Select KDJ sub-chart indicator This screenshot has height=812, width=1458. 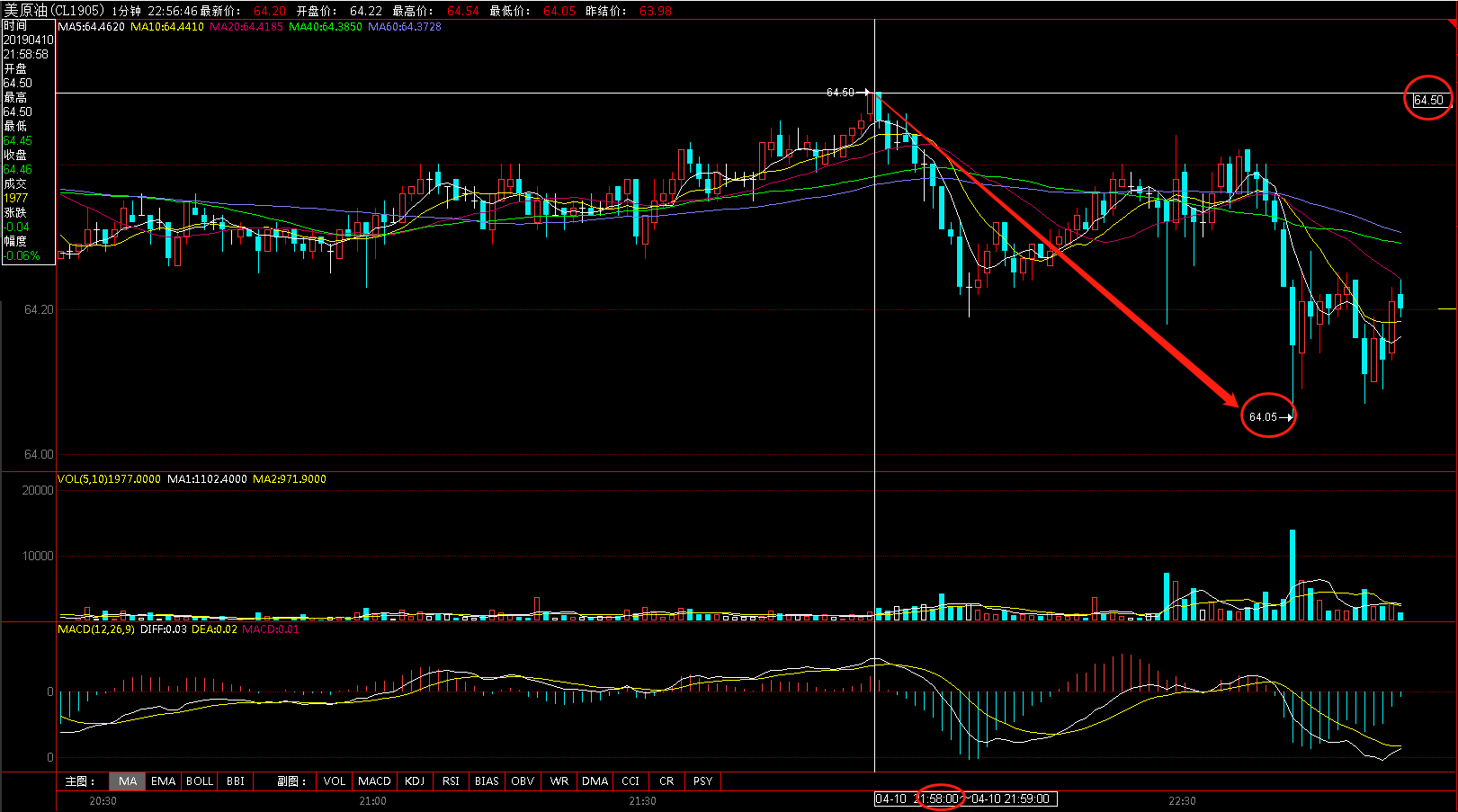click(415, 781)
